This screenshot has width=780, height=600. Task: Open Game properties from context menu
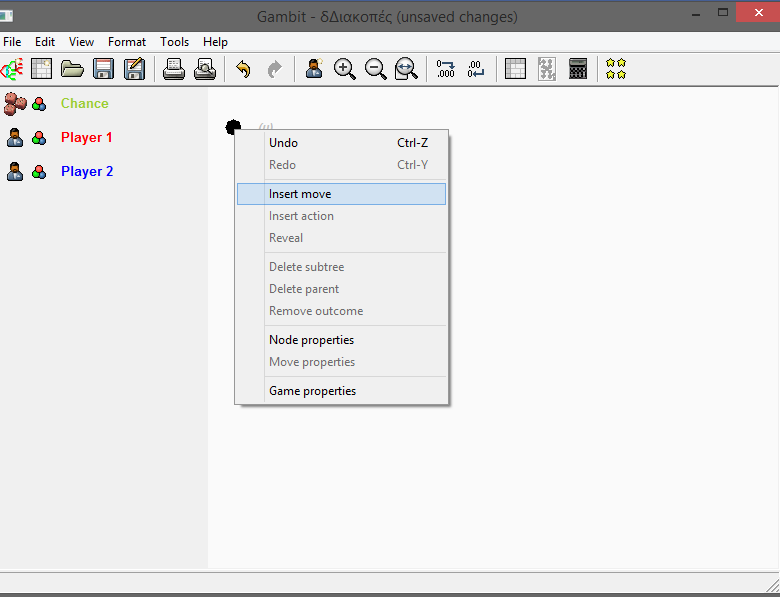(x=341, y=391)
